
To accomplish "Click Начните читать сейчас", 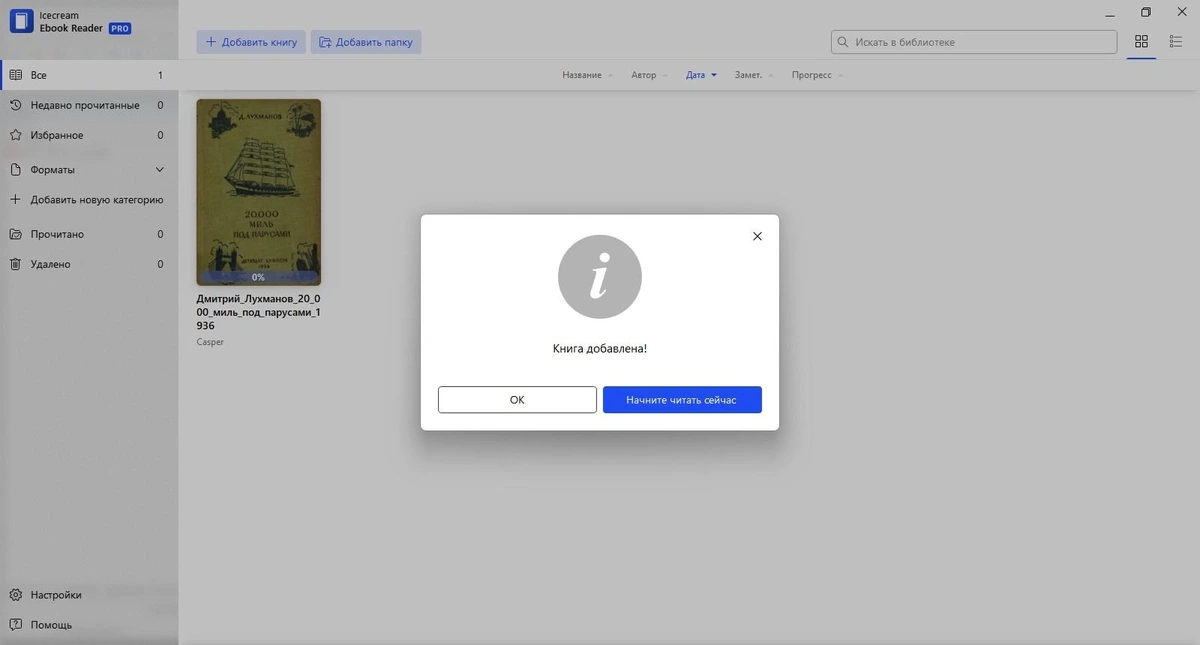I will pyautogui.click(x=682, y=400).
